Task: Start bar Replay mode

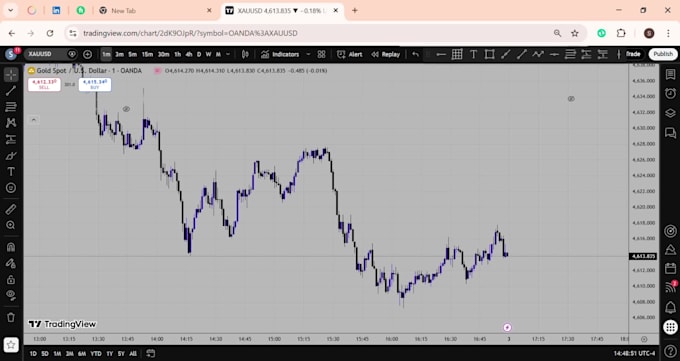Action: (x=385, y=54)
